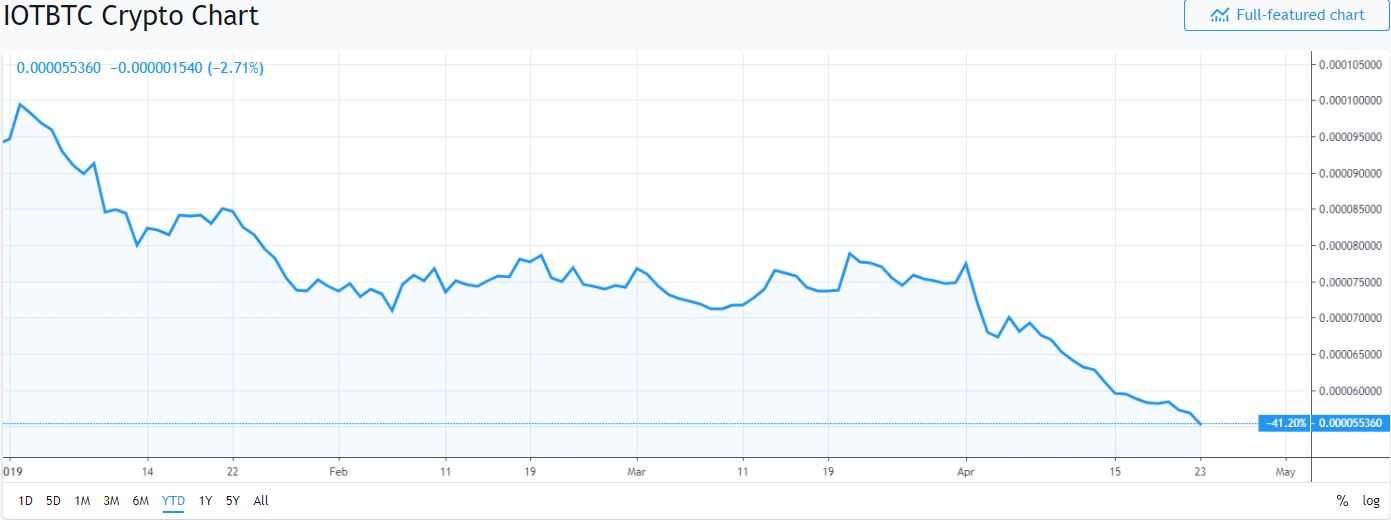Click the Apr marker on the time axis
This screenshot has width=1391, height=520.
pyautogui.click(x=966, y=471)
